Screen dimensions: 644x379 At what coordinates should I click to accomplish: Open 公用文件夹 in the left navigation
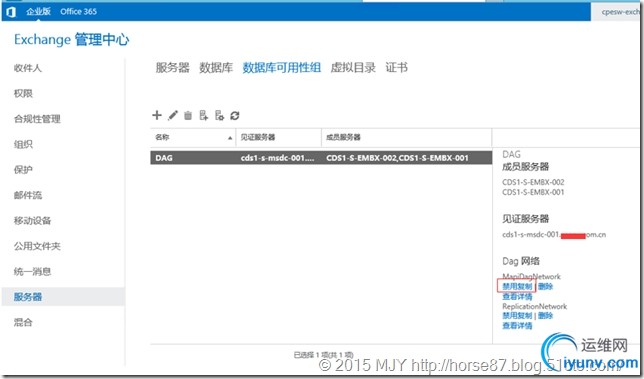coord(37,246)
